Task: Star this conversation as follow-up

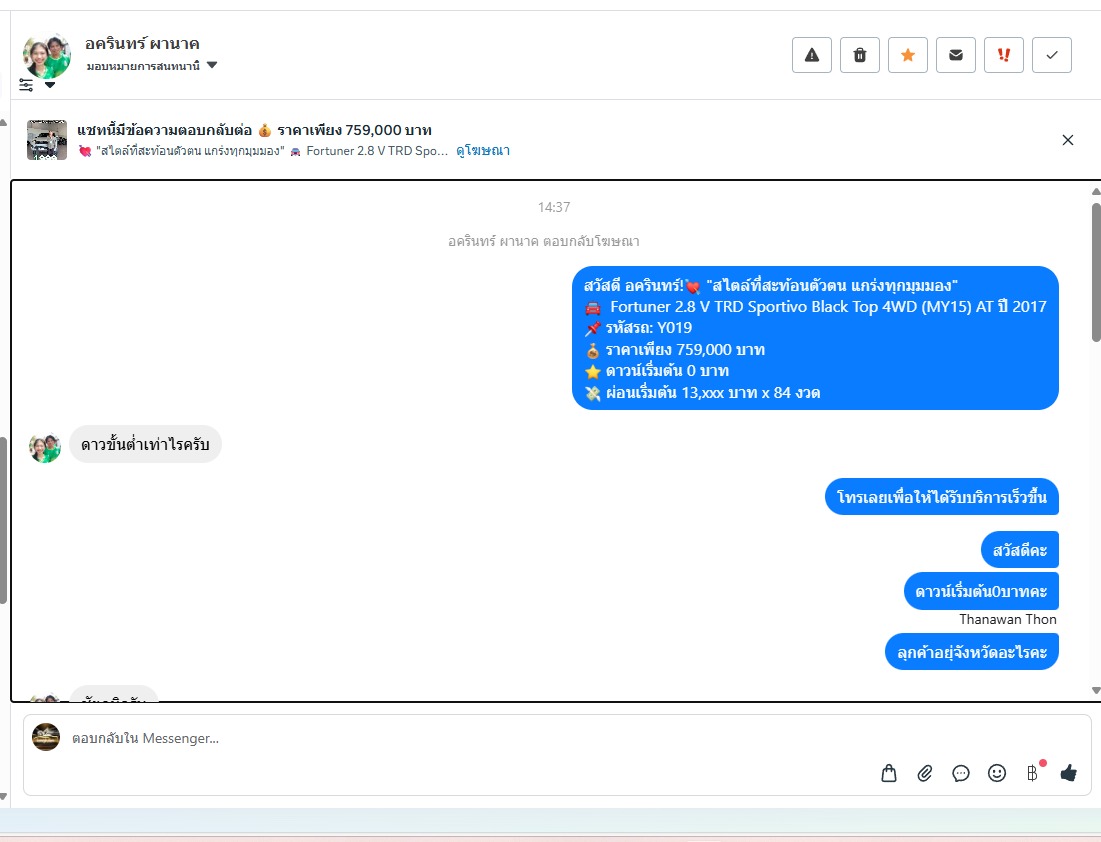Action: click(x=907, y=55)
